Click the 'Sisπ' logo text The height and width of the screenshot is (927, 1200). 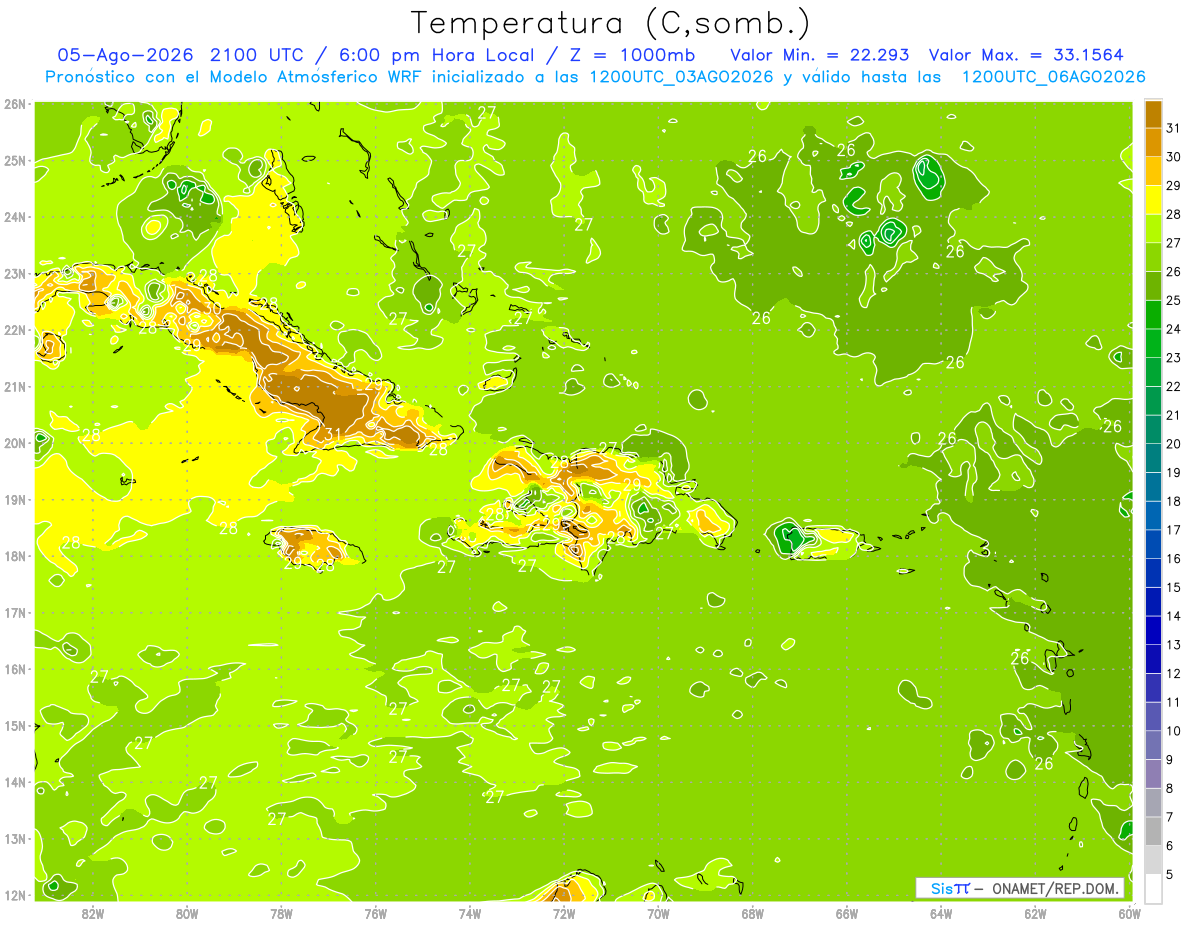click(x=950, y=888)
